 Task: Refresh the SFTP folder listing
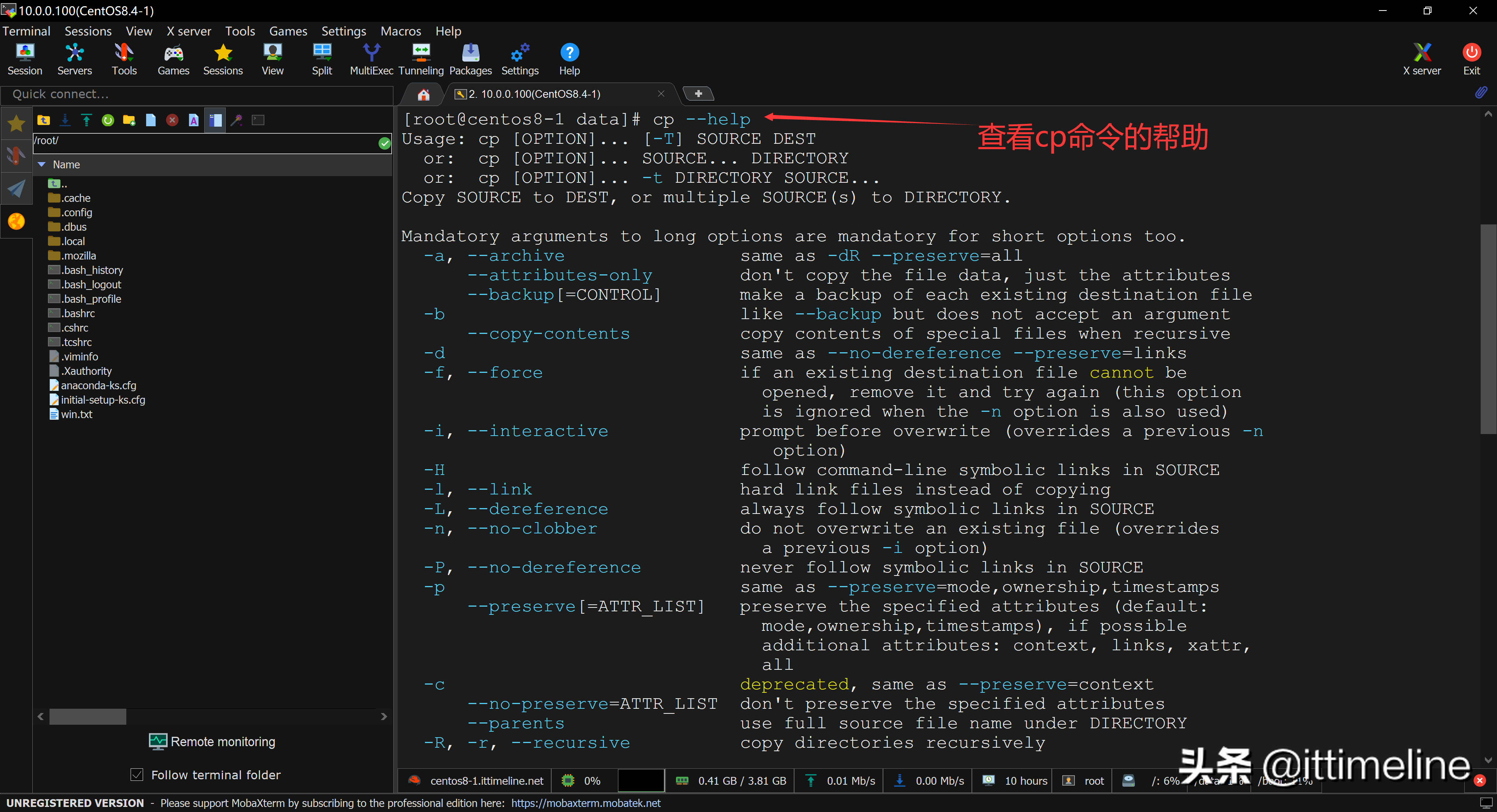[108, 120]
